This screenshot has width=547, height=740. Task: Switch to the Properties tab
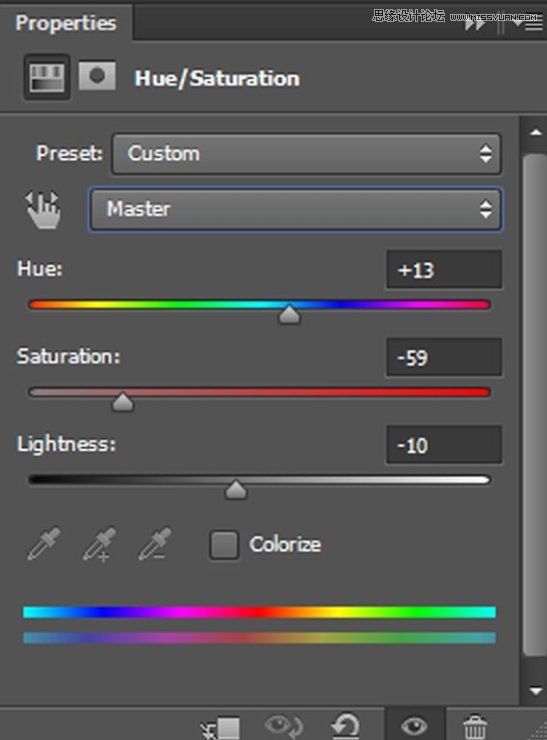coord(66,23)
